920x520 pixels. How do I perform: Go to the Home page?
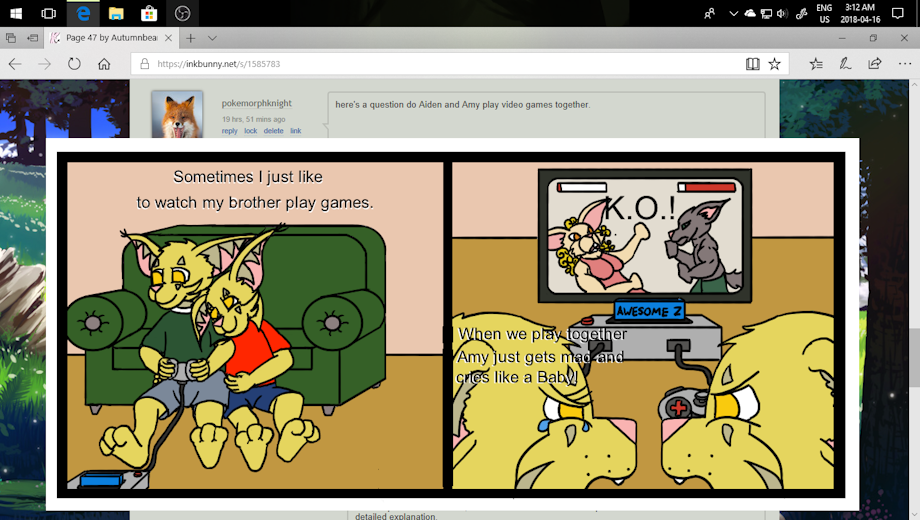104,64
